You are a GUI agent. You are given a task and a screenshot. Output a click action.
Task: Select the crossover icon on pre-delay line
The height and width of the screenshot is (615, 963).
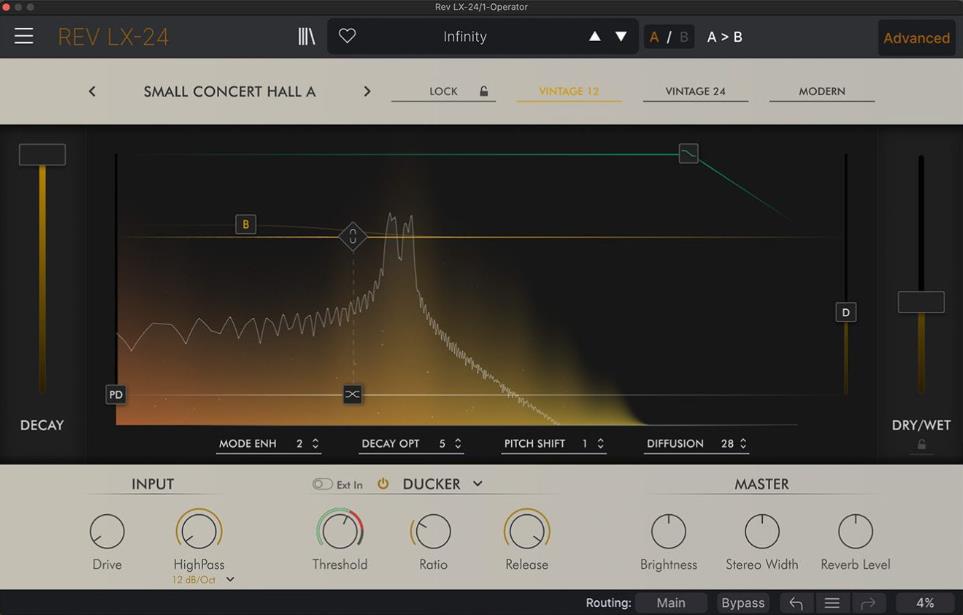[x=353, y=394]
